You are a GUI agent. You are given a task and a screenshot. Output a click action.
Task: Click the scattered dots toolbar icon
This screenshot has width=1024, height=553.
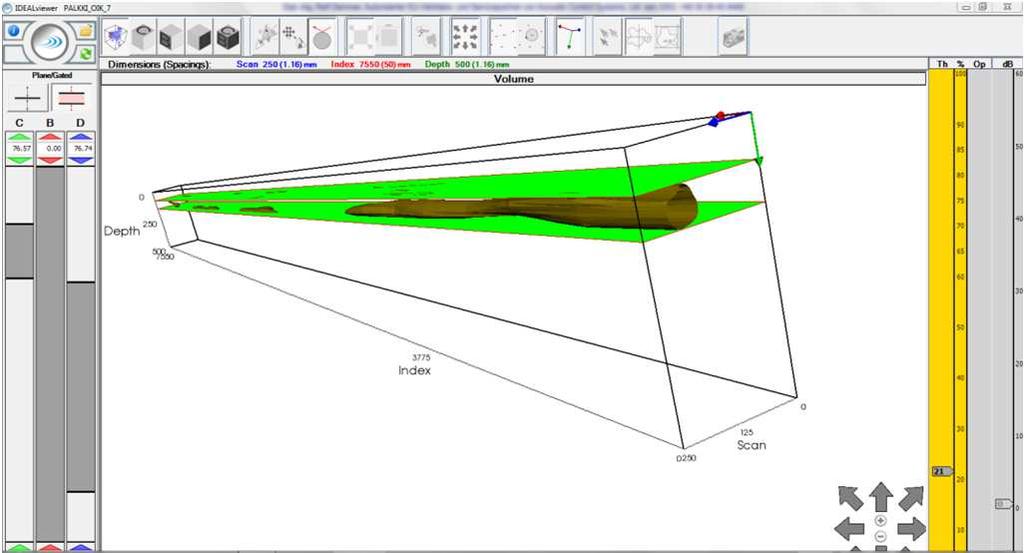(504, 37)
